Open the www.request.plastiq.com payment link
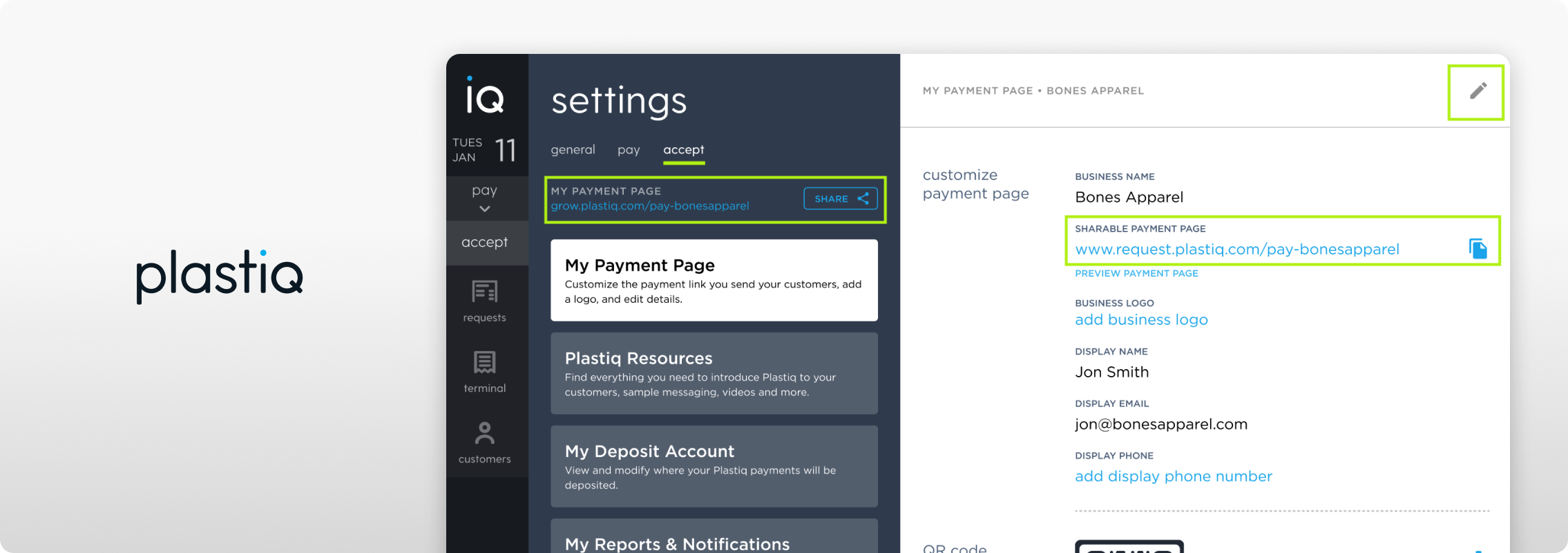The height and width of the screenshot is (553, 1568). click(1237, 250)
